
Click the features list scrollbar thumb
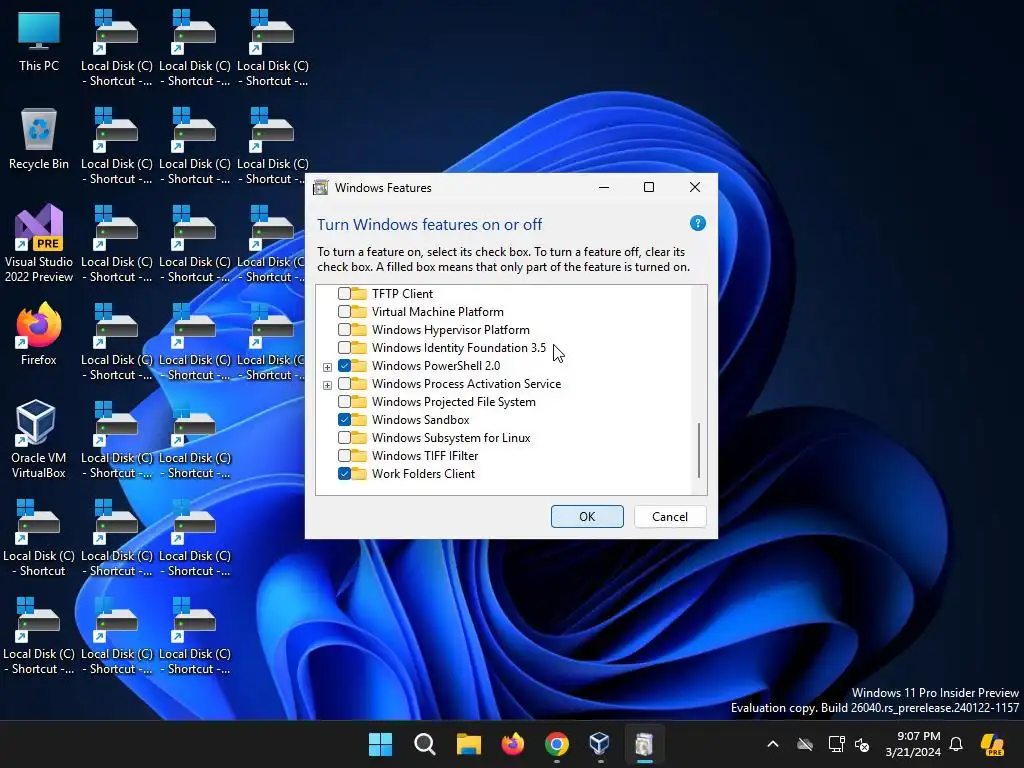[x=699, y=450]
